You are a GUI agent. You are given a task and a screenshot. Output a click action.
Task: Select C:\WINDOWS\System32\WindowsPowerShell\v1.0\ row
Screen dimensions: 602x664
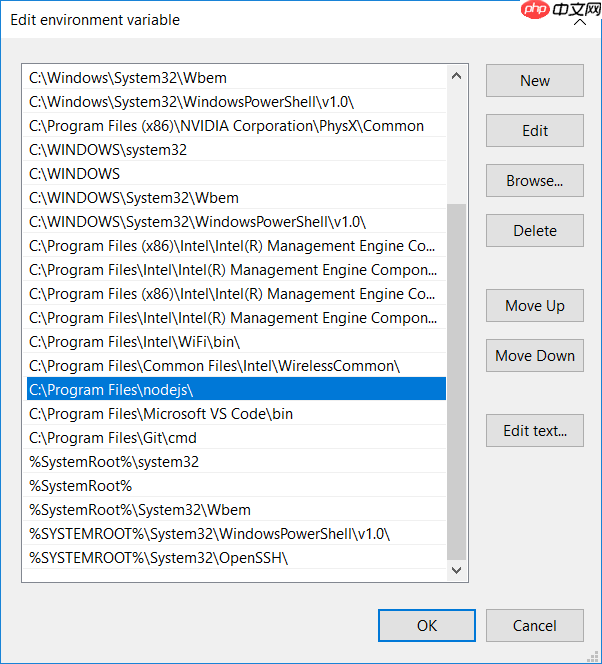point(236,222)
